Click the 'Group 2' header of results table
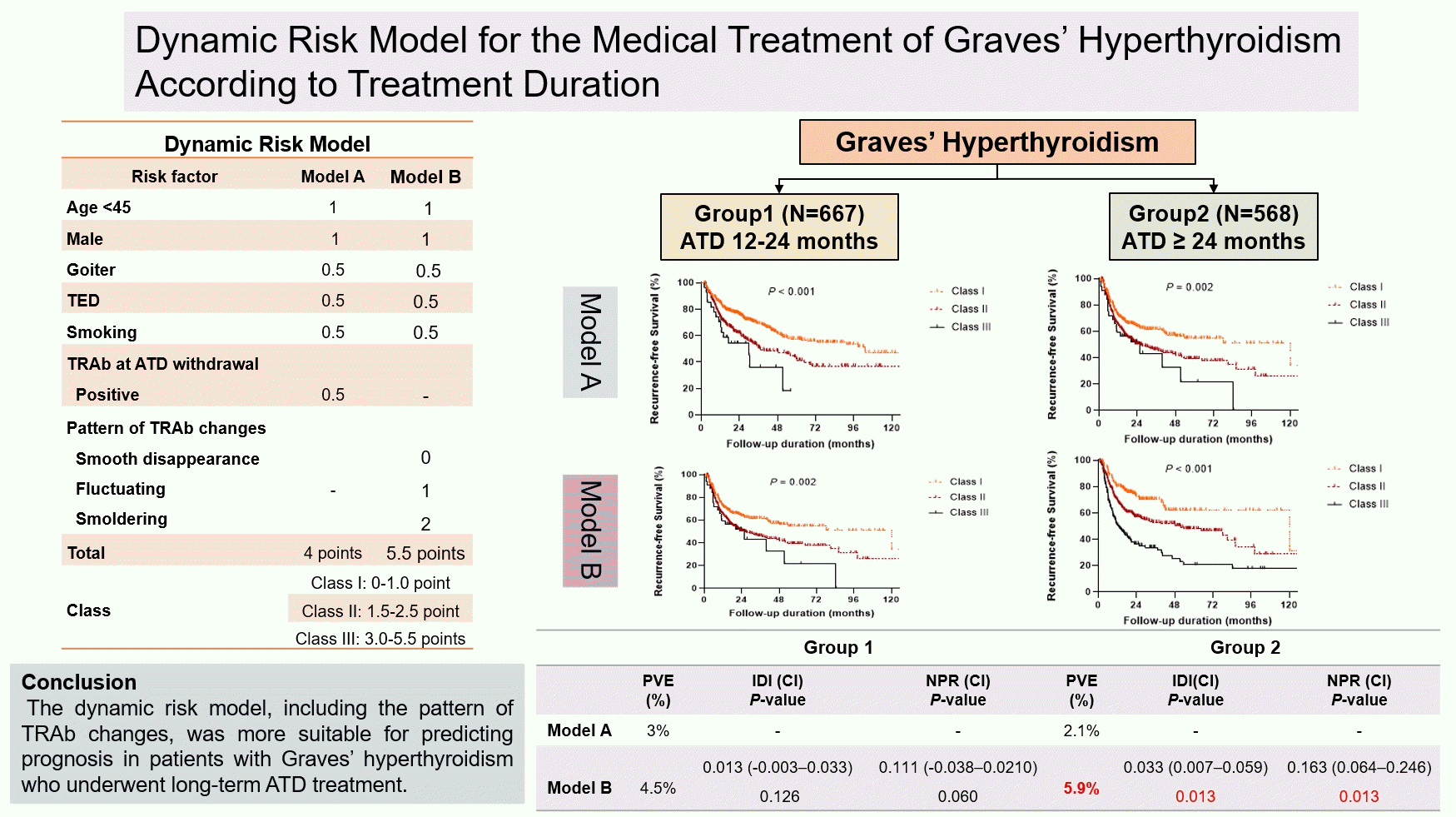The width and height of the screenshot is (1456, 817). click(x=1245, y=648)
